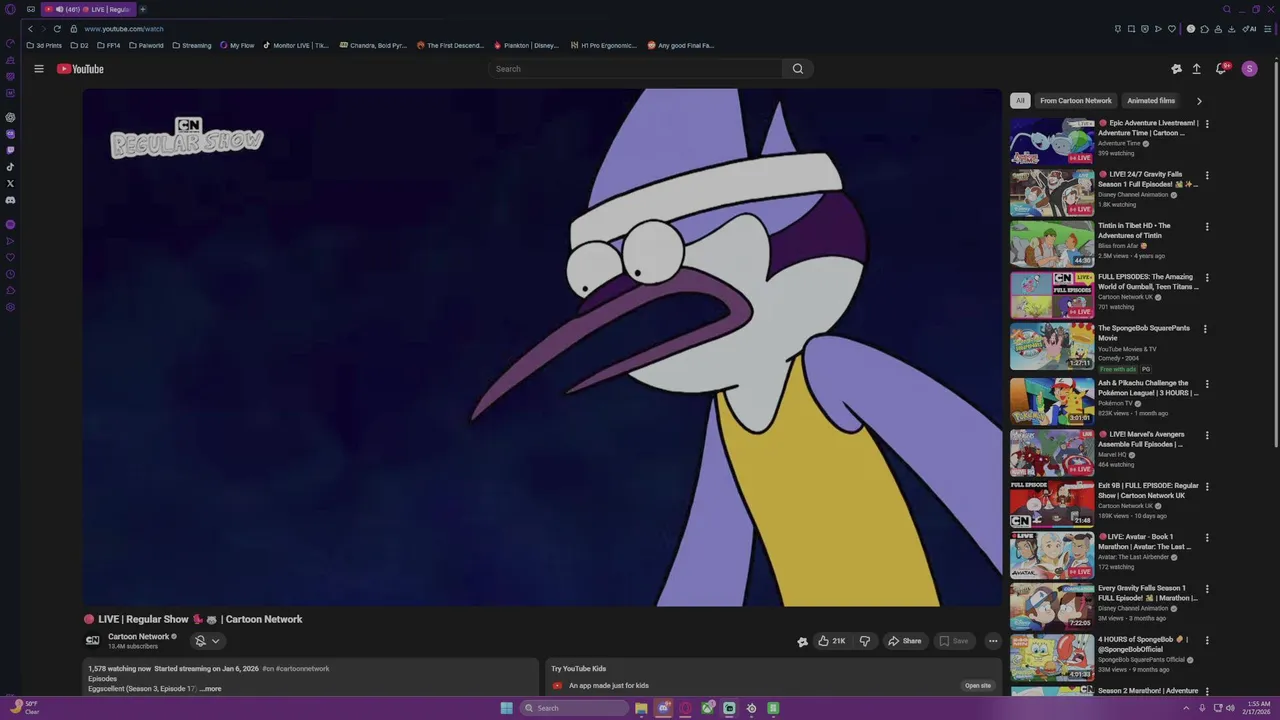Reload the page in browser toolbar
Screen dimensions: 1280x720
click(57, 29)
